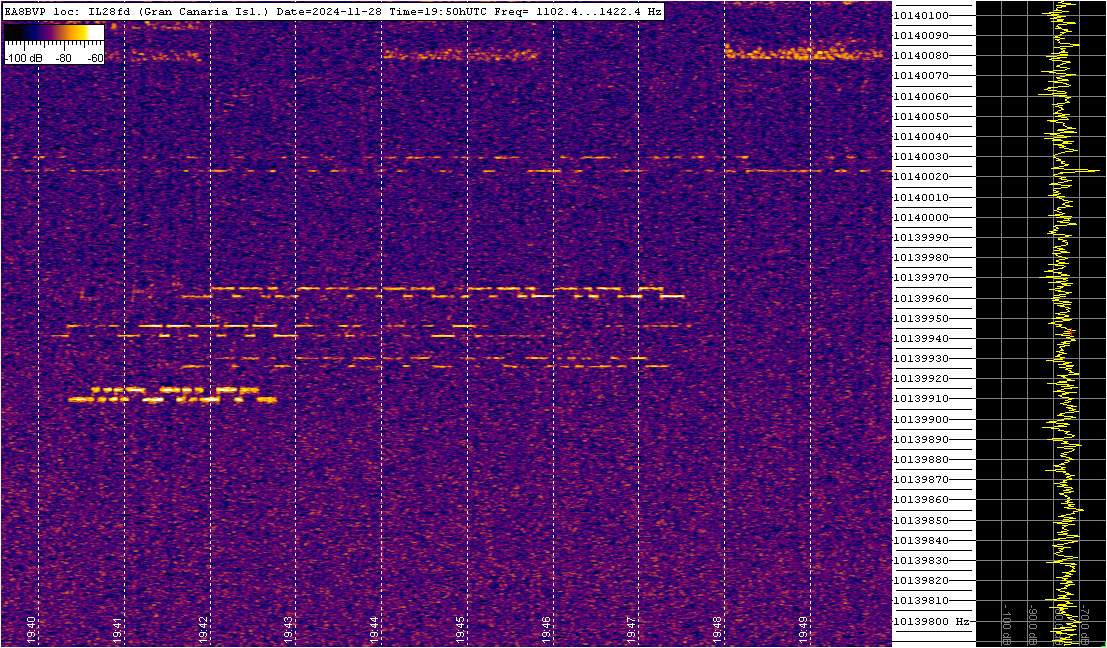Screen dimensions: 1107x648
Task: Click the 19:48 time marker label
Action: coord(717,628)
